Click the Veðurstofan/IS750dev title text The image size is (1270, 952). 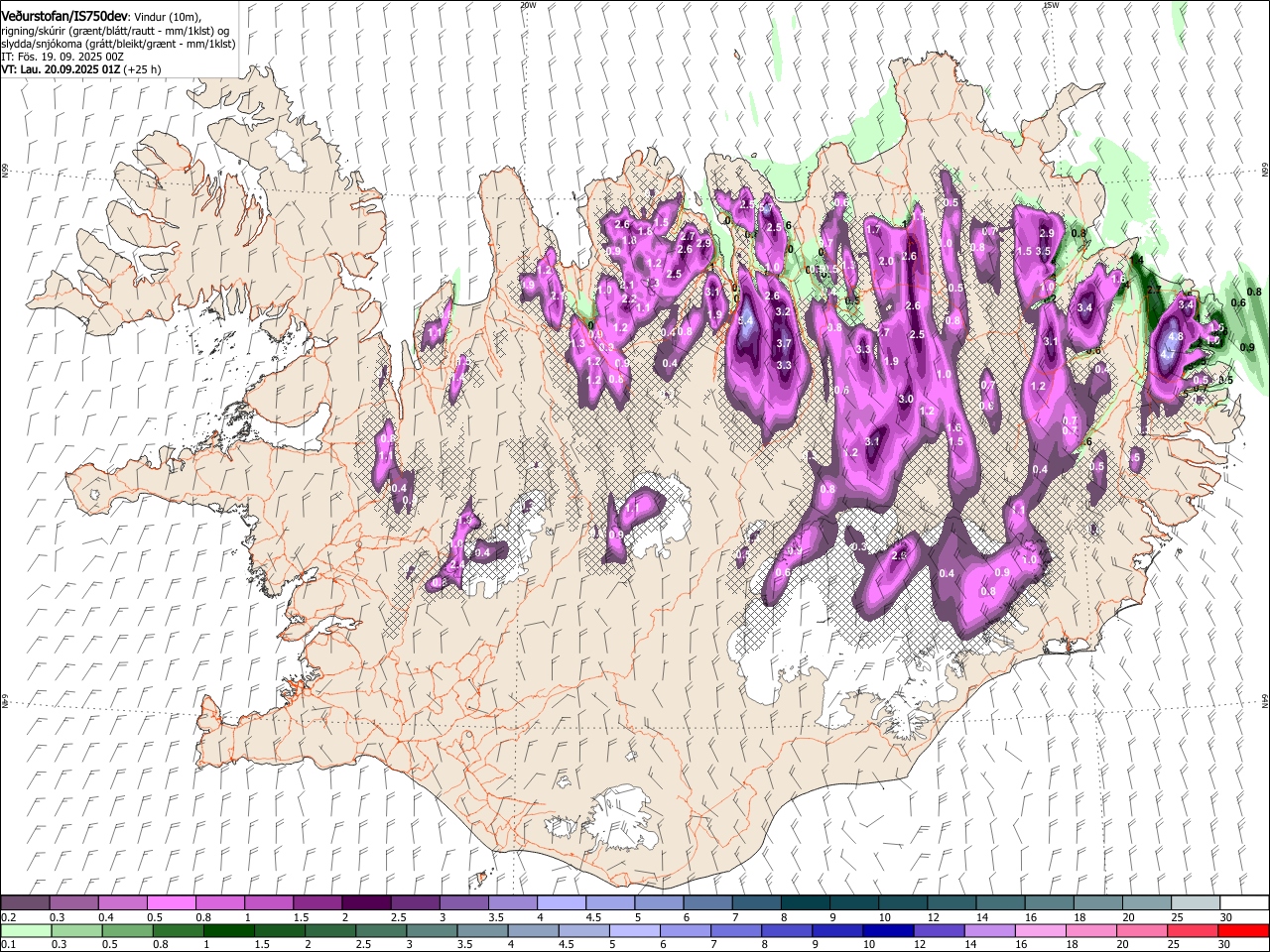(64, 17)
